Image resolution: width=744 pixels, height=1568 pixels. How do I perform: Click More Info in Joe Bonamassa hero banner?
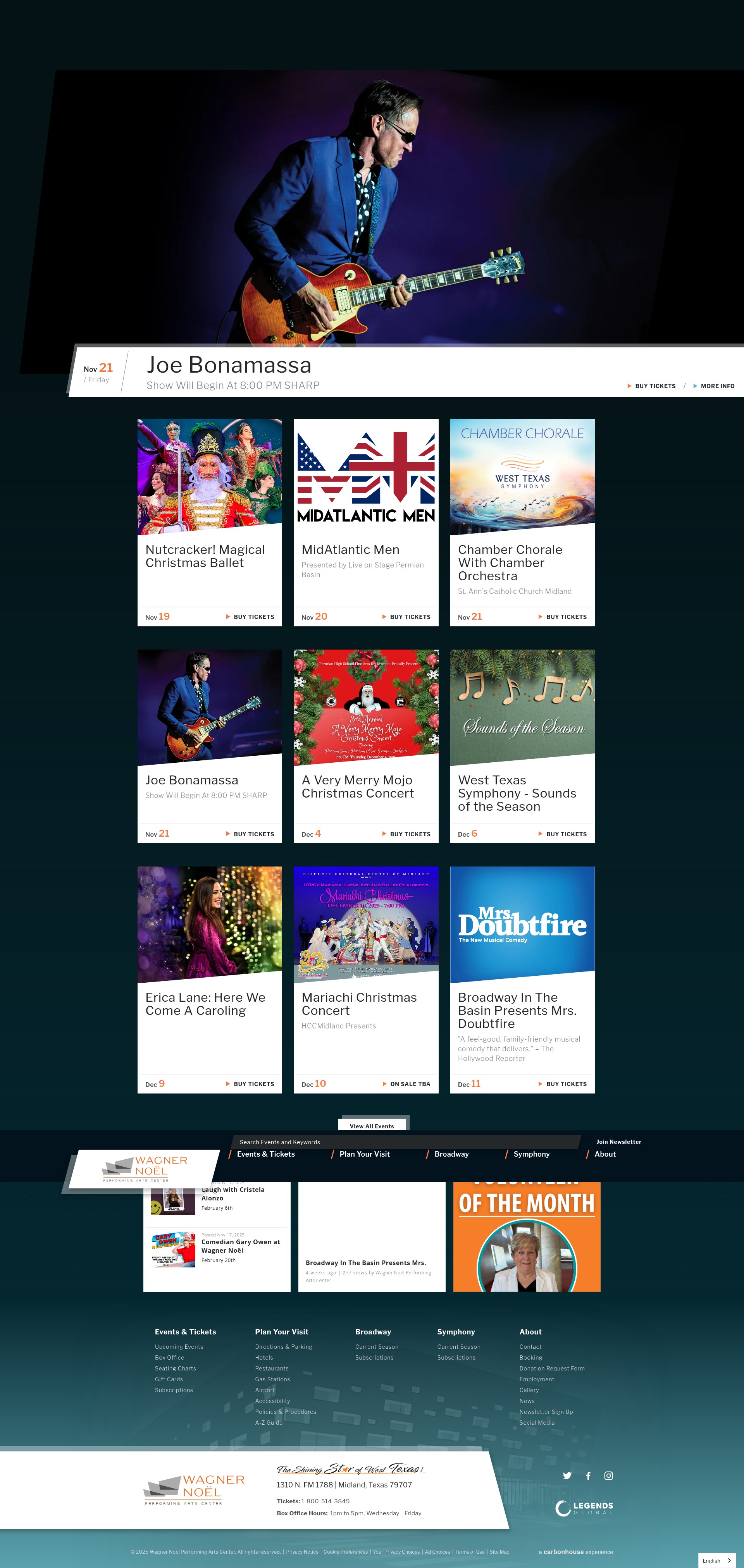pyautogui.click(x=713, y=386)
